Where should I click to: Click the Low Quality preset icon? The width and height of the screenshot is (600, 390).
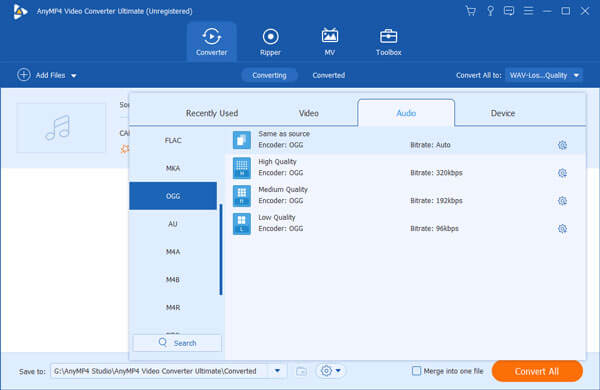pyautogui.click(x=242, y=224)
